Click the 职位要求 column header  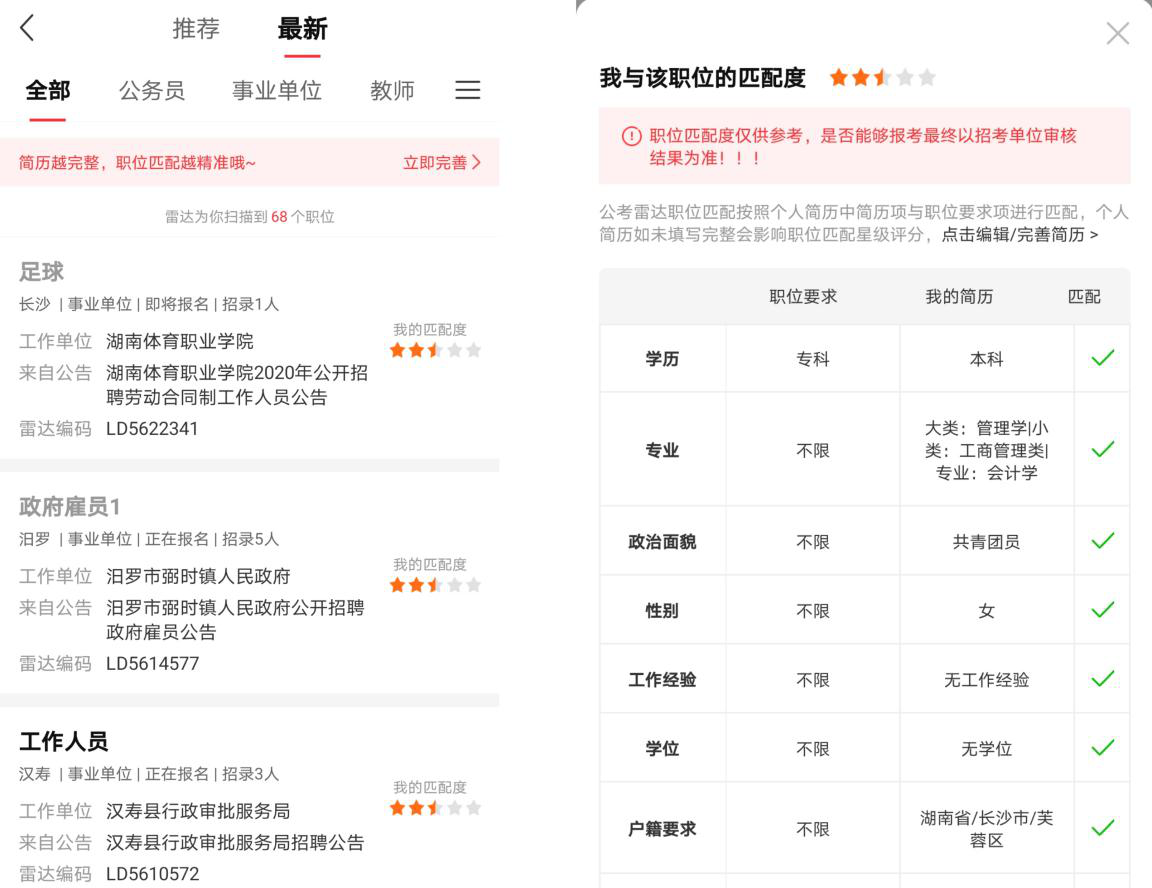tap(803, 297)
